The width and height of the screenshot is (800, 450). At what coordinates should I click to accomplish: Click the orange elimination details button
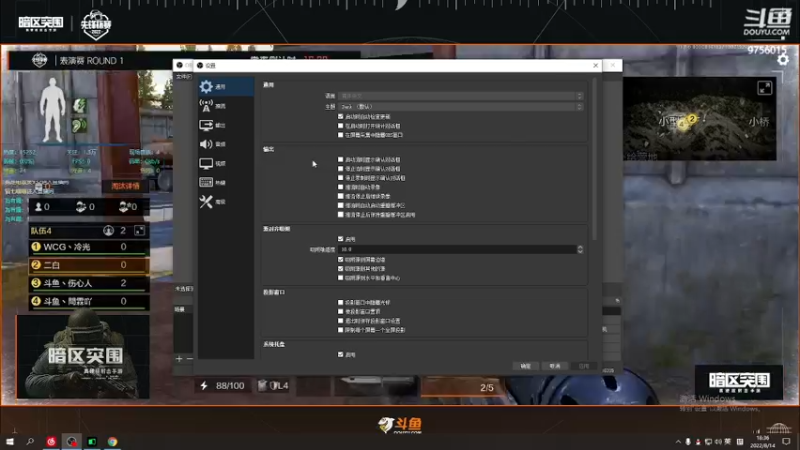(126, 186)
